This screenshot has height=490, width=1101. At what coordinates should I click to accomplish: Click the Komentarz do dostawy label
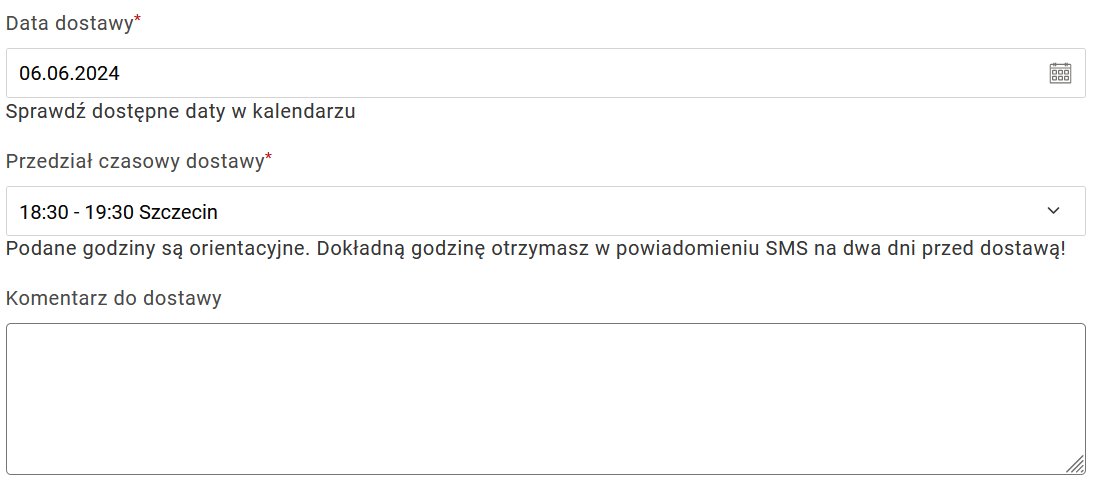(x=114, y=298)
